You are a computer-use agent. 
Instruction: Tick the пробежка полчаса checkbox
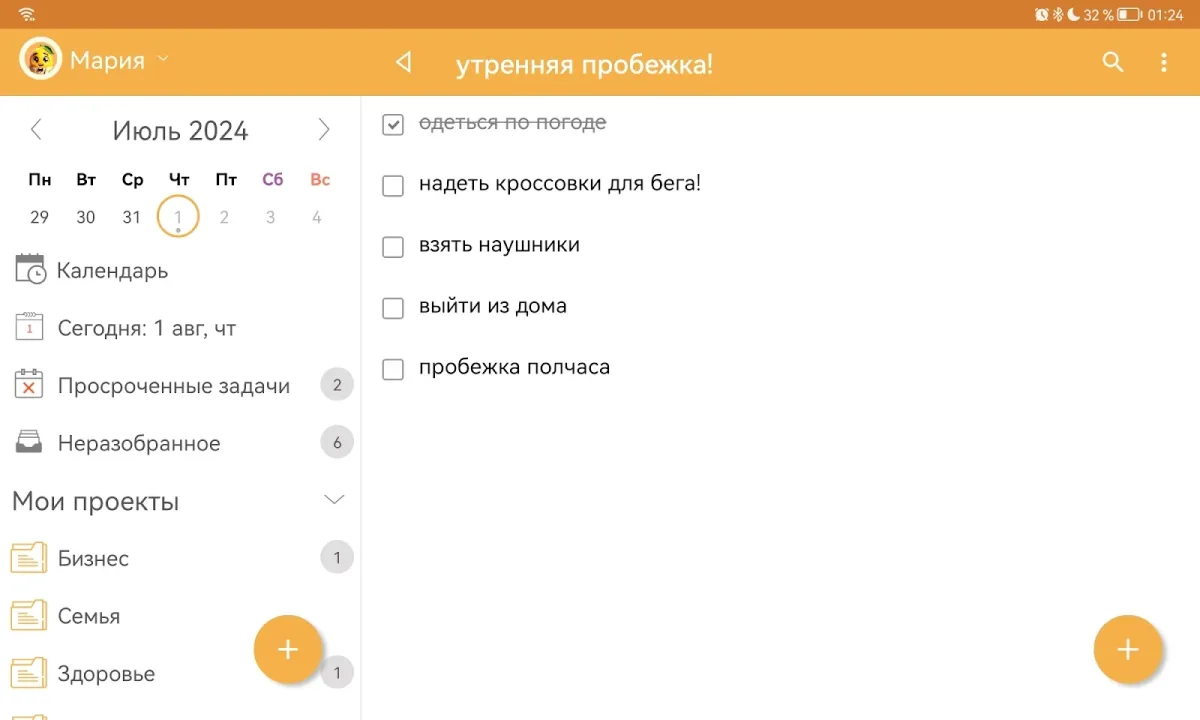(393, 369)
